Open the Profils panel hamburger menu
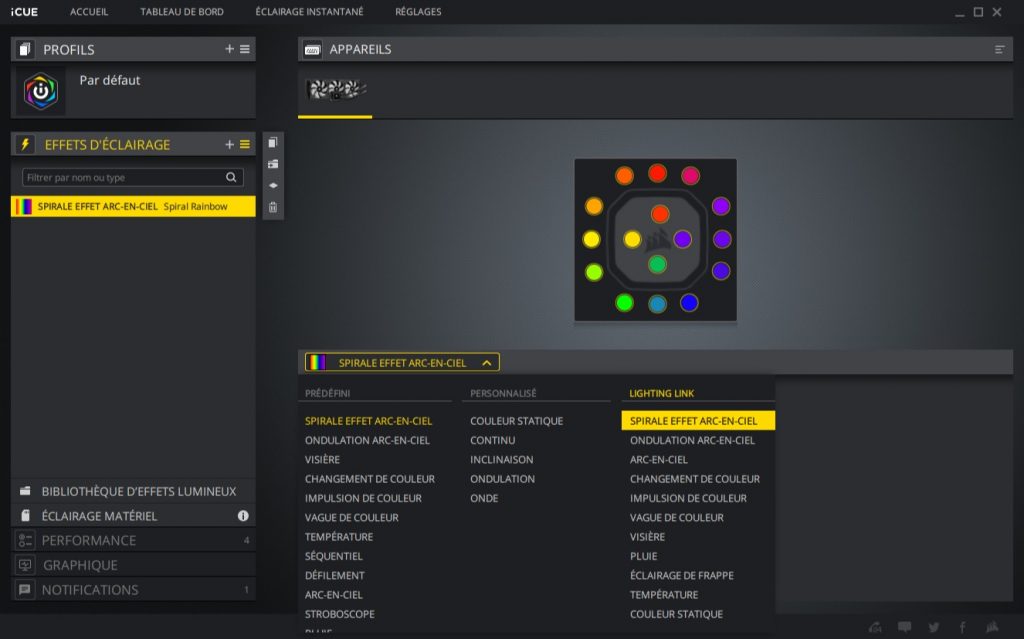1024x639 pixels. [245, 49]
